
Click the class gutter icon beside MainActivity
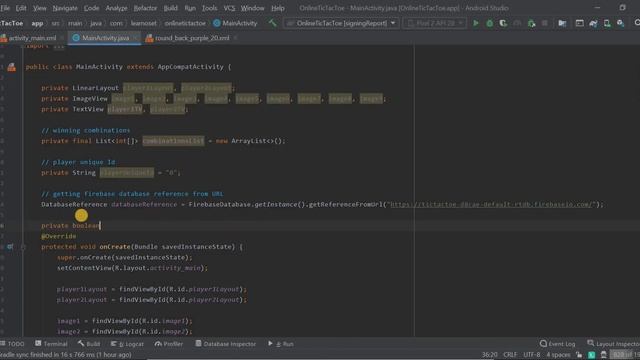[x=11, y=67]
